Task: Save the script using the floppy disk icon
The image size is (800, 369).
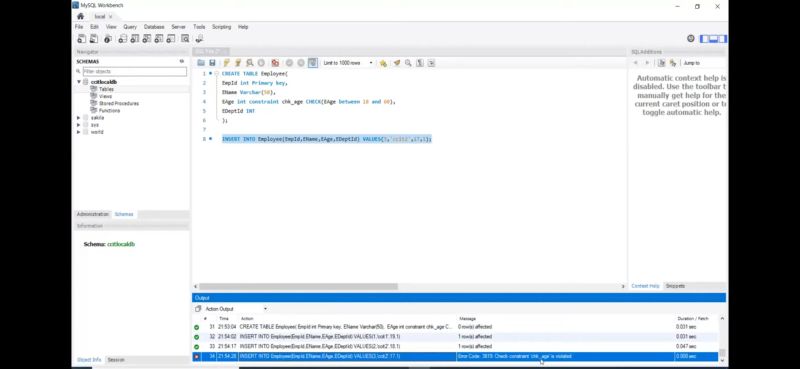Action: (212, 63)
